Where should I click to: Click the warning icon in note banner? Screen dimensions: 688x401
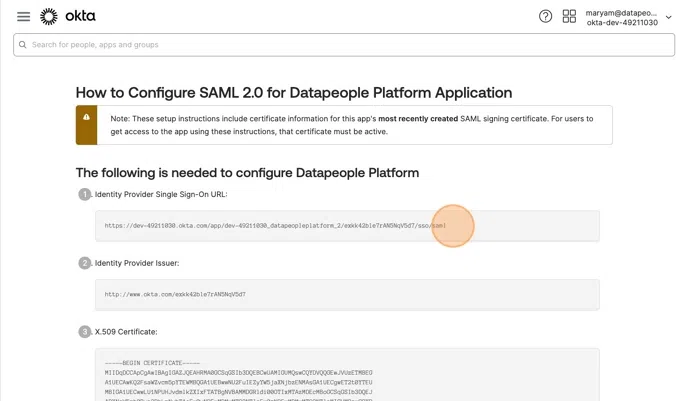tap(86, 118)
